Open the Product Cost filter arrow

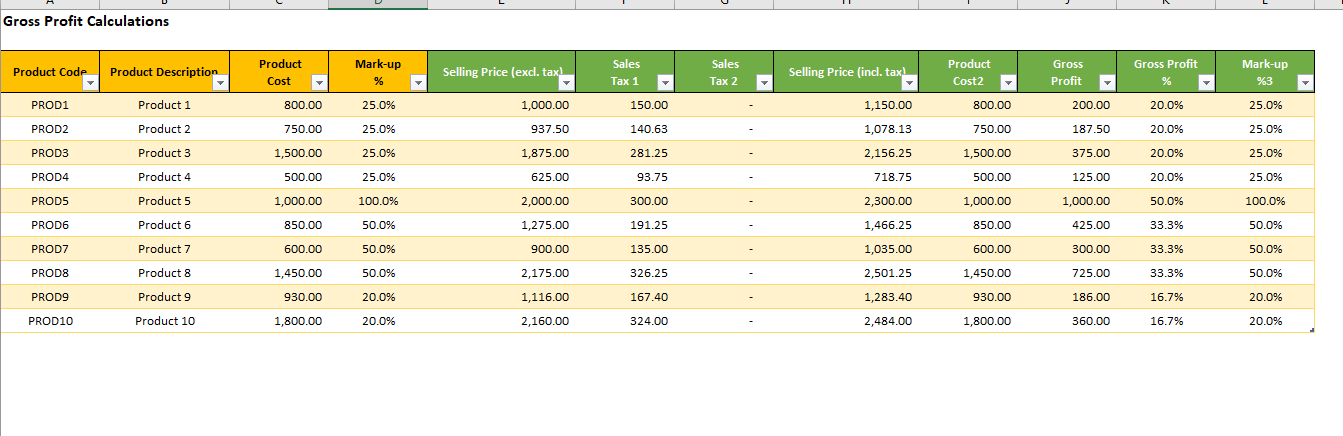(318, 83)
